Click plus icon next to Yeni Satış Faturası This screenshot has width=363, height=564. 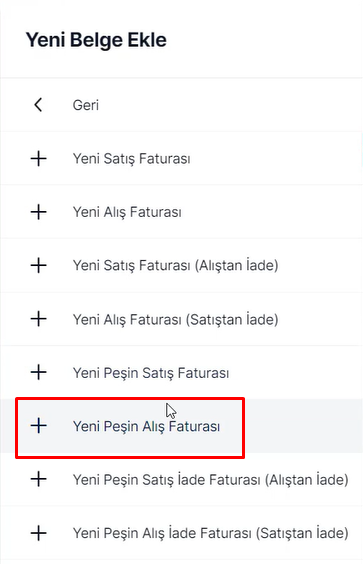point(38,159)
